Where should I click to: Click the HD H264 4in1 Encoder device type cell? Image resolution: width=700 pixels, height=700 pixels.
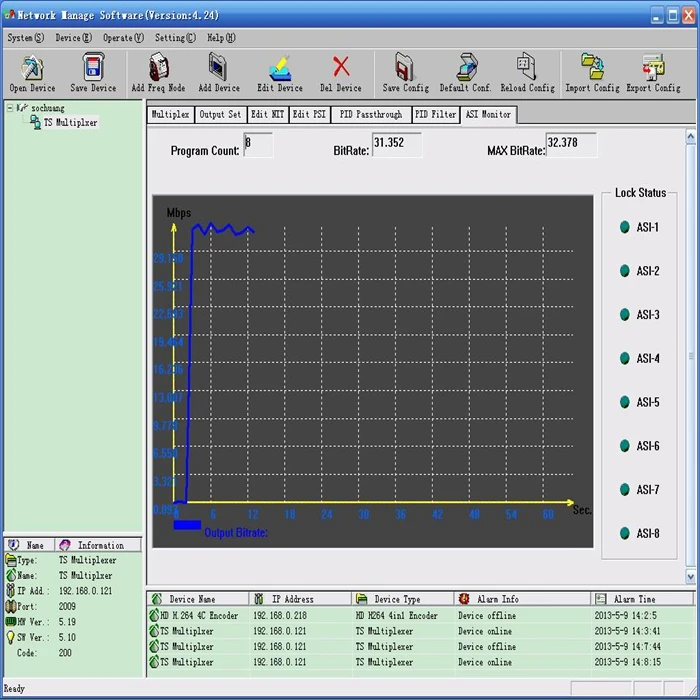(x=396, y=615)
